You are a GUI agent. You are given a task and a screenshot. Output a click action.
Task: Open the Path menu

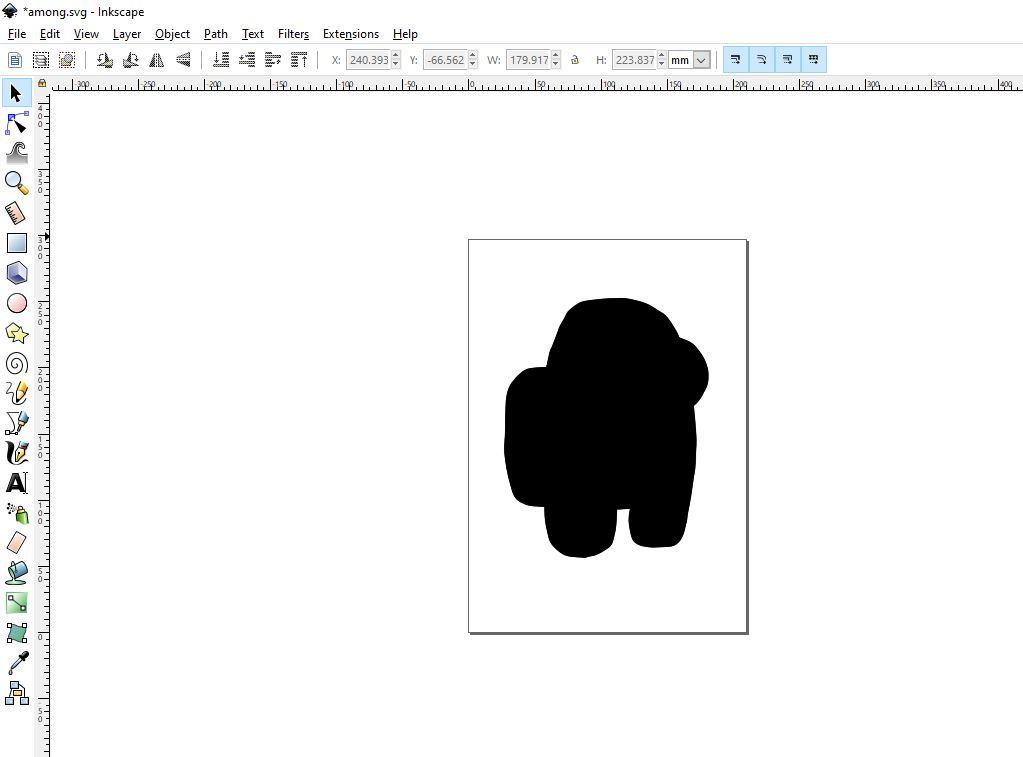(x=215, y=33)
